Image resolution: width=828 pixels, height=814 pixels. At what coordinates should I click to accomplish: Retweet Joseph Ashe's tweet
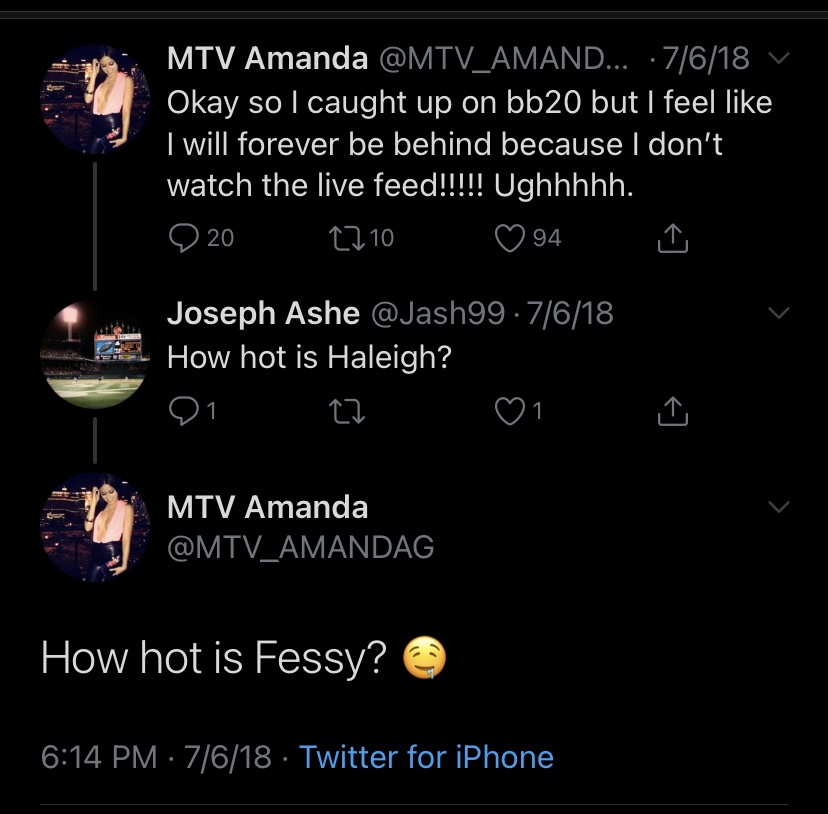point(346,411)
